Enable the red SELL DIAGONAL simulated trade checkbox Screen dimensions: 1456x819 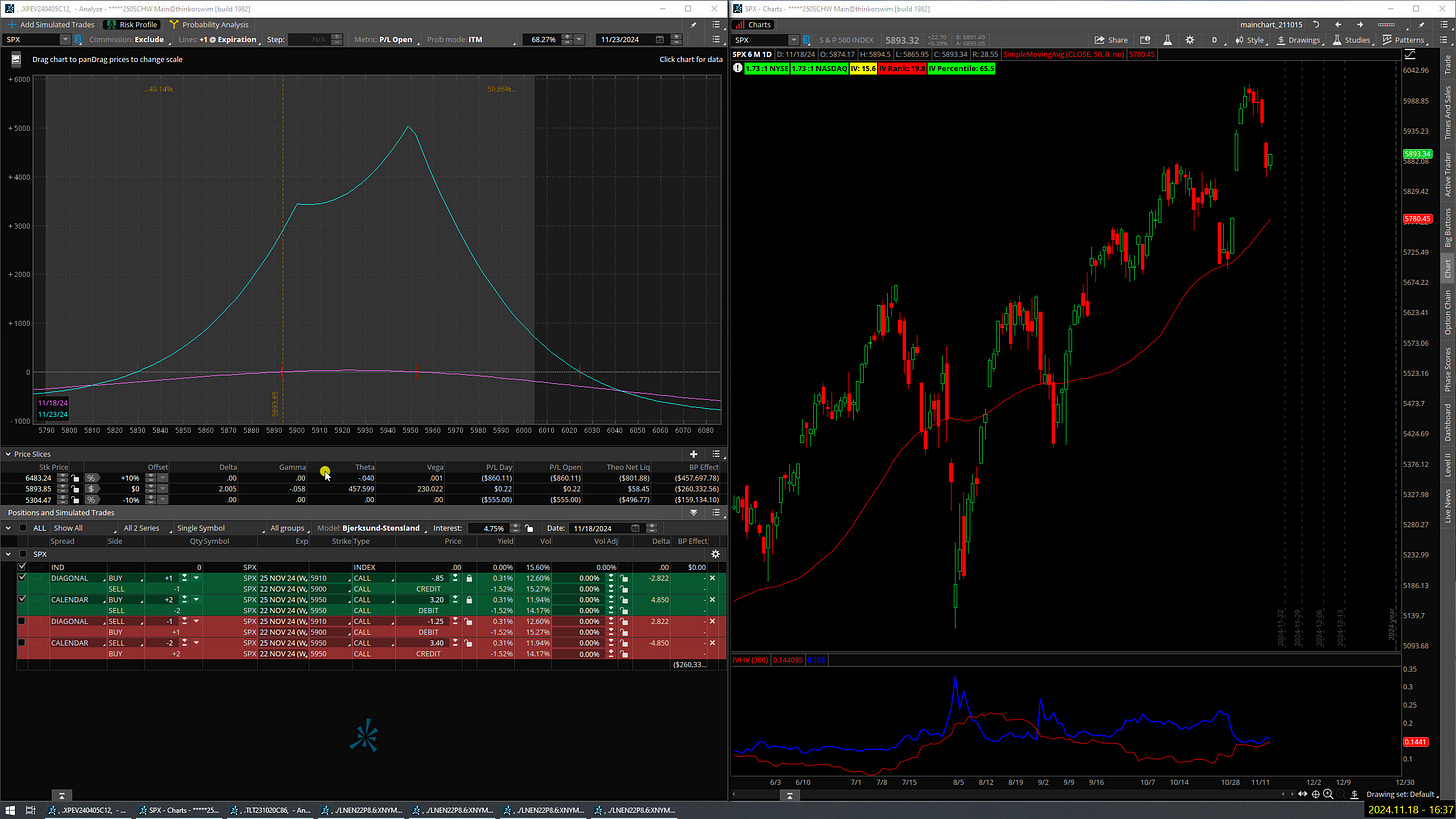click(22, 621)
